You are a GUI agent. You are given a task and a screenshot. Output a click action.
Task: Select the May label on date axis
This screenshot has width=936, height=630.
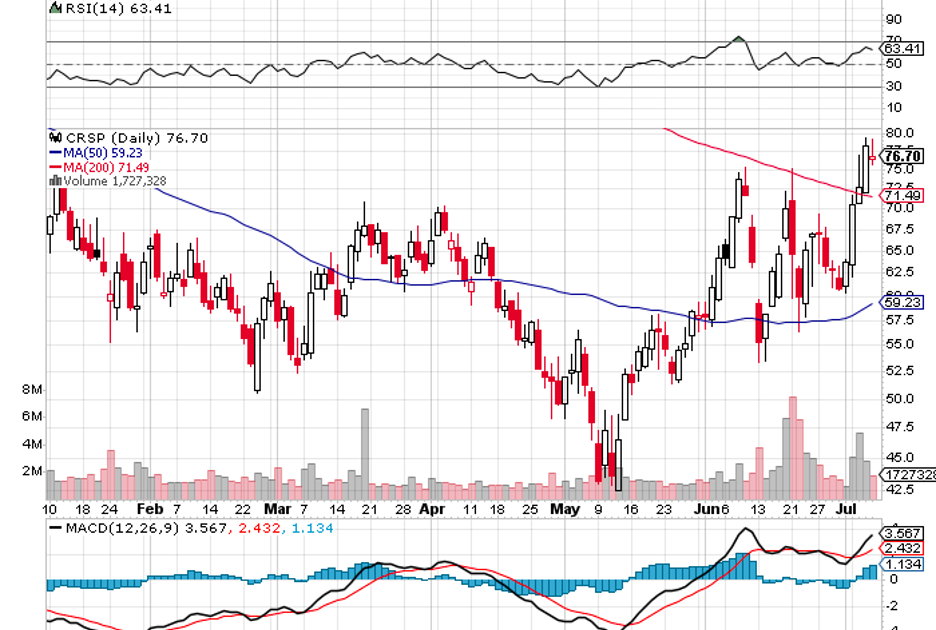(x=565, y=508)
